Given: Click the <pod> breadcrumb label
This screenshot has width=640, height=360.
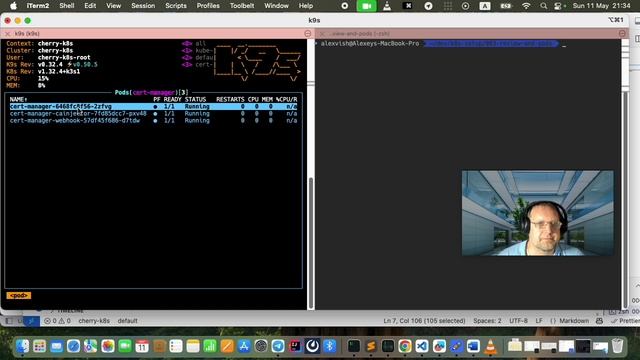Looking at the screenshot, I should tap(18, 295).
